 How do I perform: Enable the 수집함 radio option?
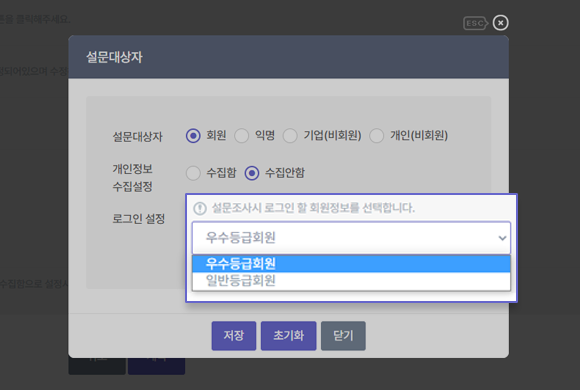coord(193,173)
